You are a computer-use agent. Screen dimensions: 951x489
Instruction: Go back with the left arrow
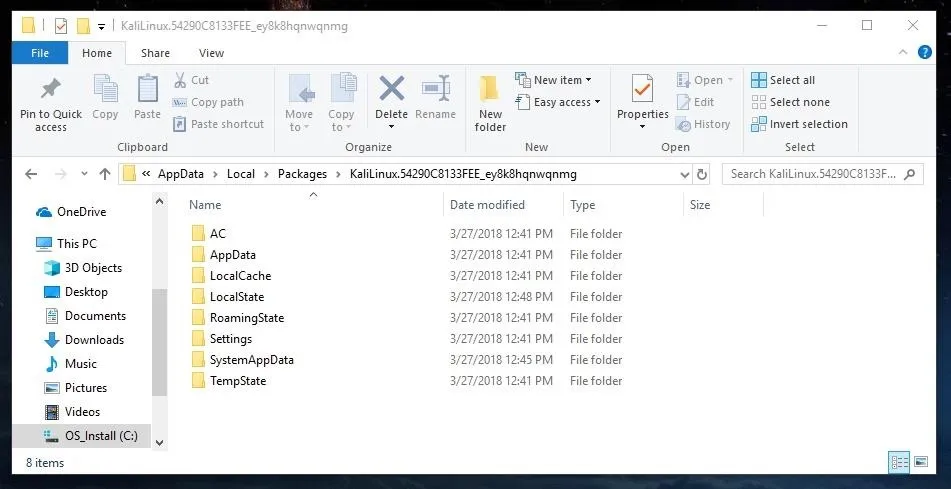(x=31, y=174)
